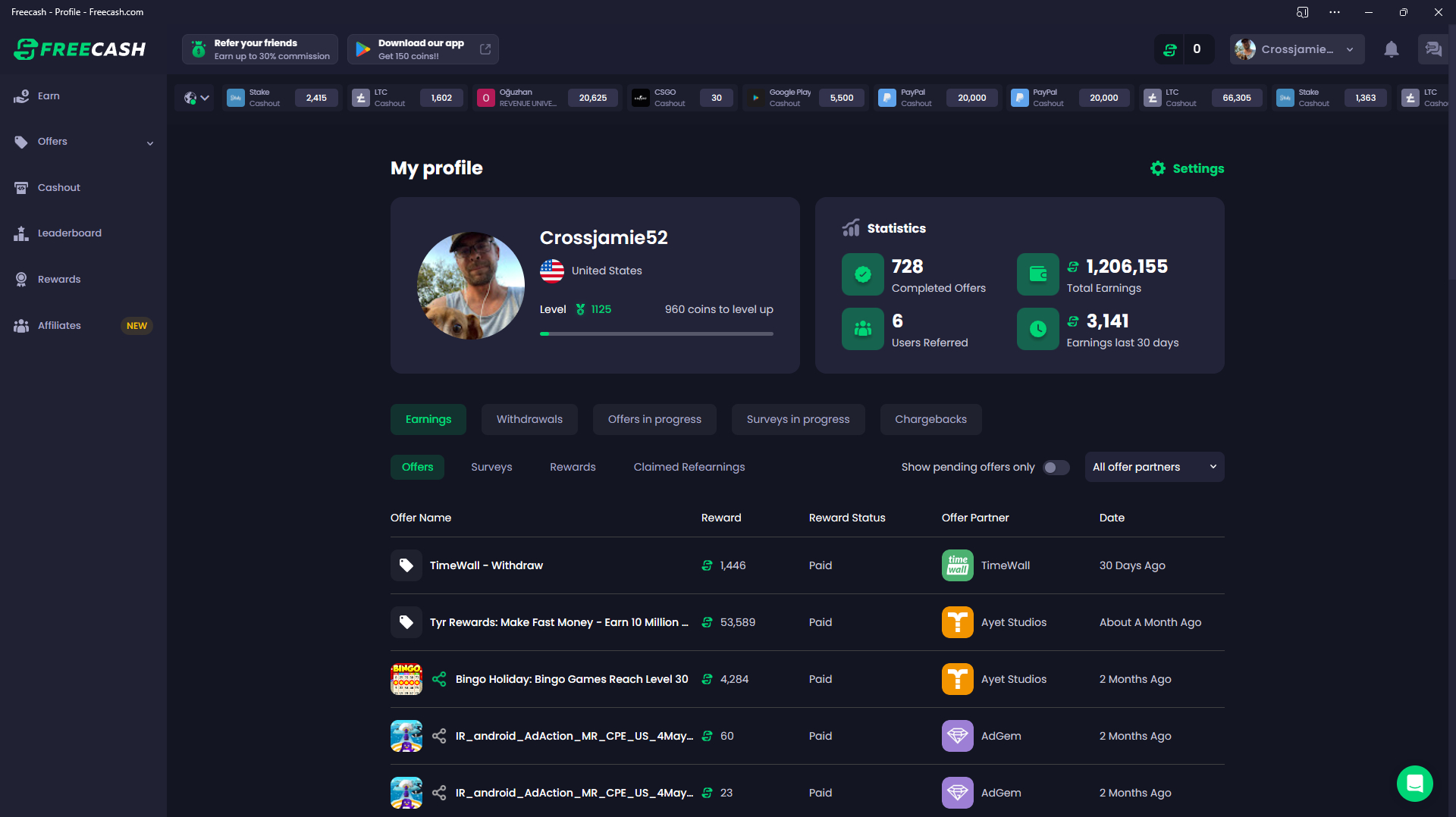This screenshot has width=1456, height=817.
Task: Click the Freecash logo
Action: tap(80, 49)
